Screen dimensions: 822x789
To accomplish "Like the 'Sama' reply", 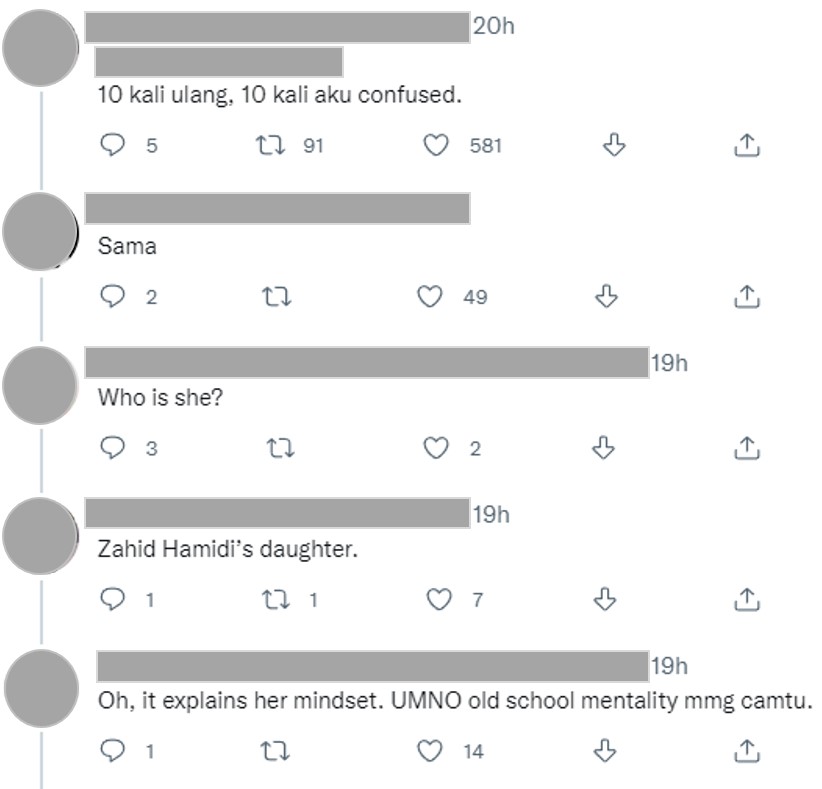I will tap(429, 297).
